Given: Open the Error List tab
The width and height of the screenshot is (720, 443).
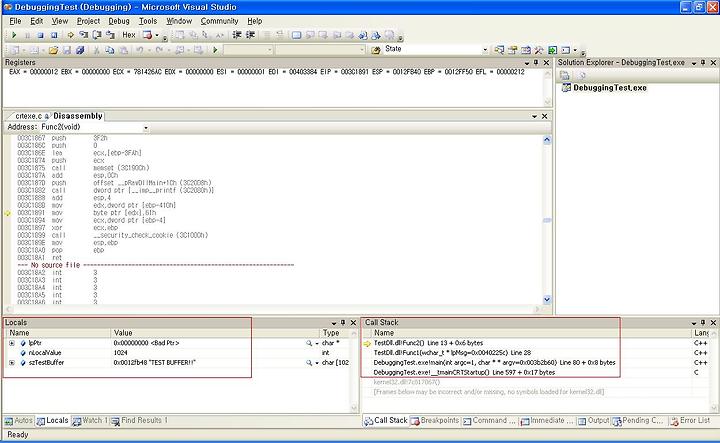Looking at the screenshot, I should (690, 421).
